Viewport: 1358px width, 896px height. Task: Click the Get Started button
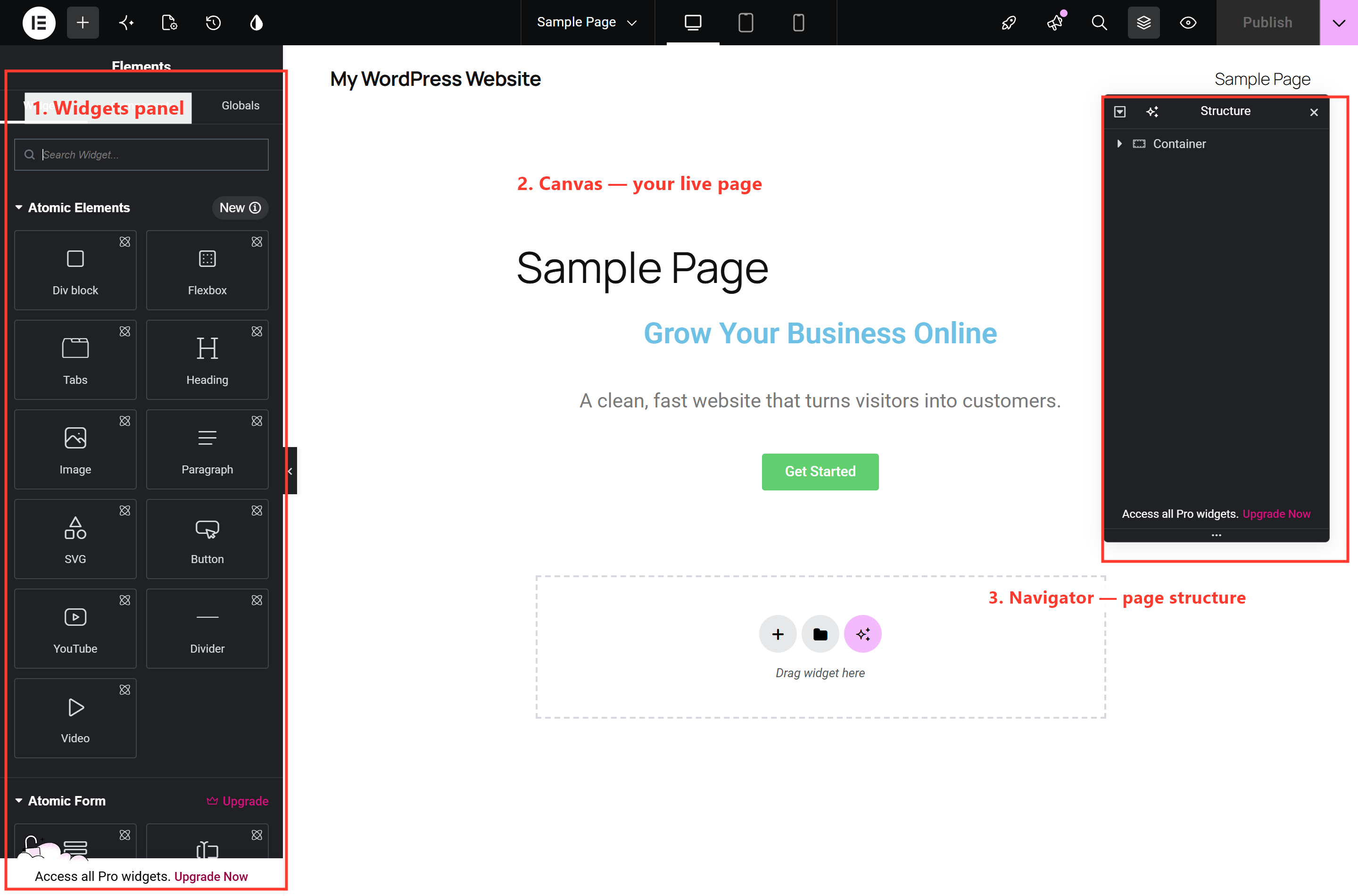(x=820, y=472)
